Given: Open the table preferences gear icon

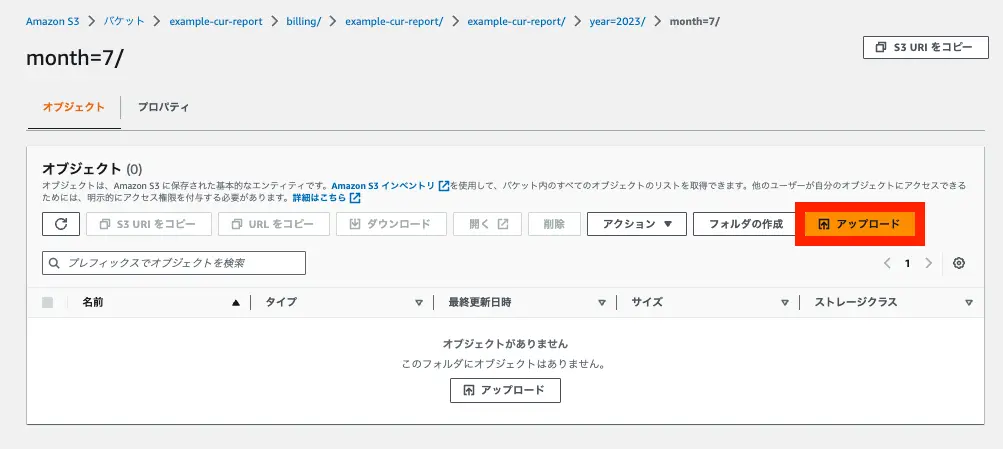Looking at the screenshot, I should click(x=959, y=263).
